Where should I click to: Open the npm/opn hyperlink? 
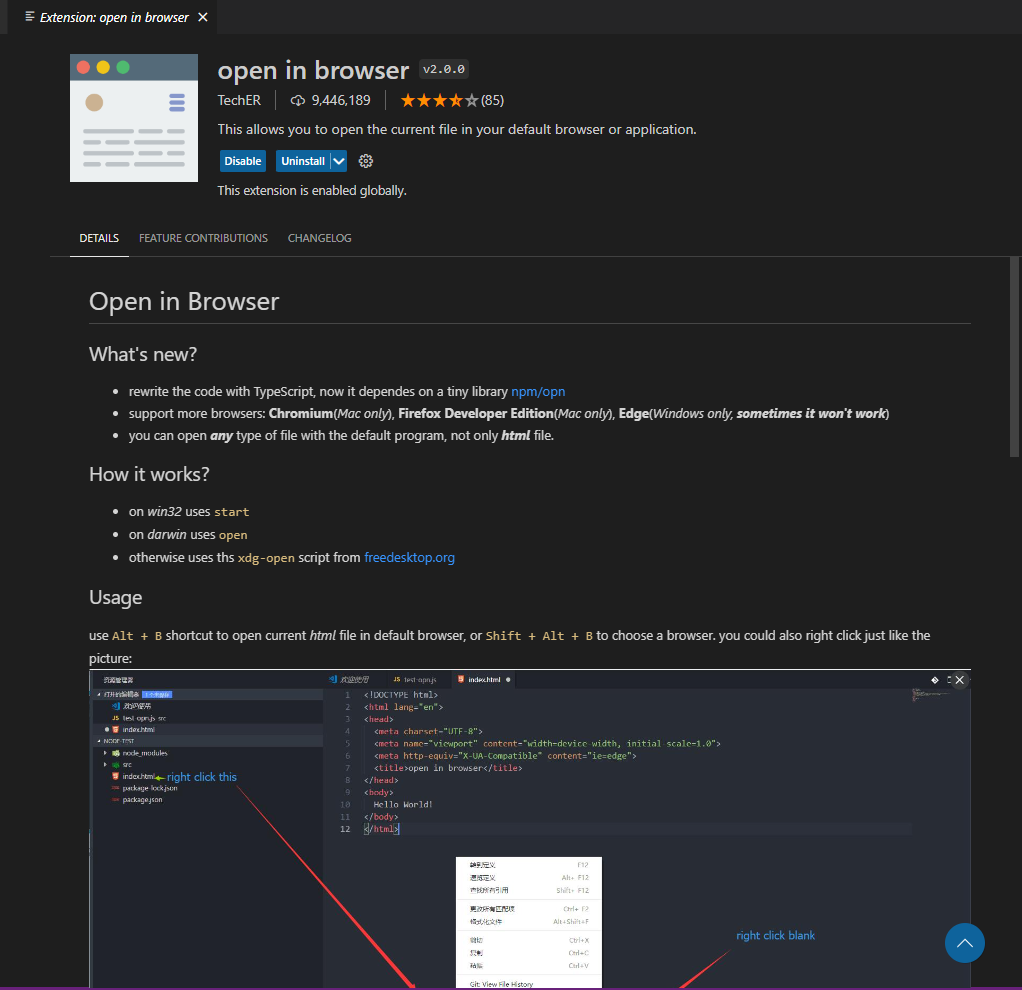[x=538, y=391]
